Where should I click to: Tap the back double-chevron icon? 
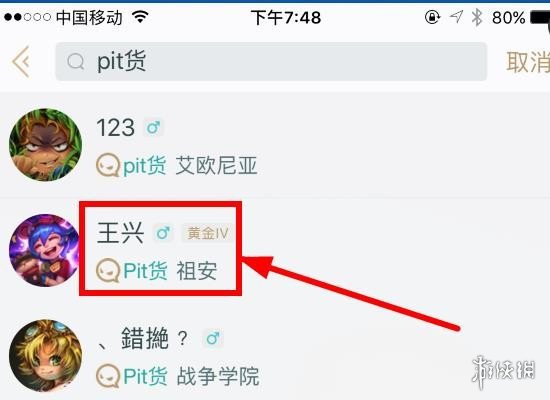pos(21,62)
